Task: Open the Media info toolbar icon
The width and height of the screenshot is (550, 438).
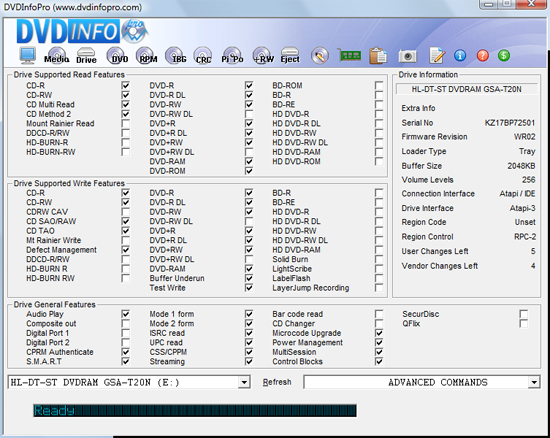Action: 57,56
